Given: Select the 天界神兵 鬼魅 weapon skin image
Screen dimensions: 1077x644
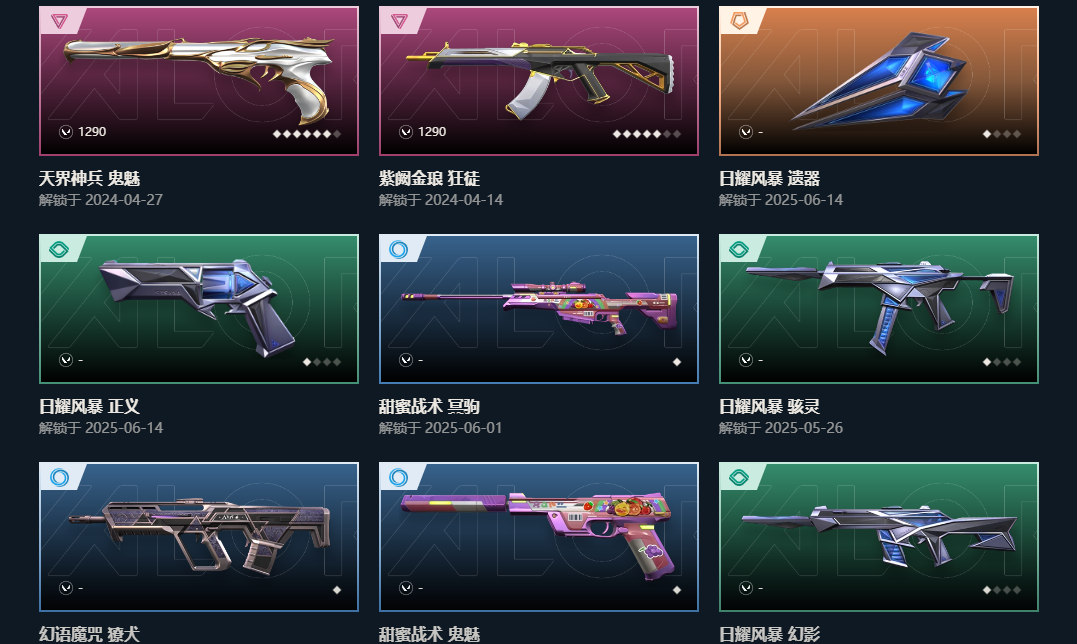Looking at the screenshot, I should click(x=199, y=81).
